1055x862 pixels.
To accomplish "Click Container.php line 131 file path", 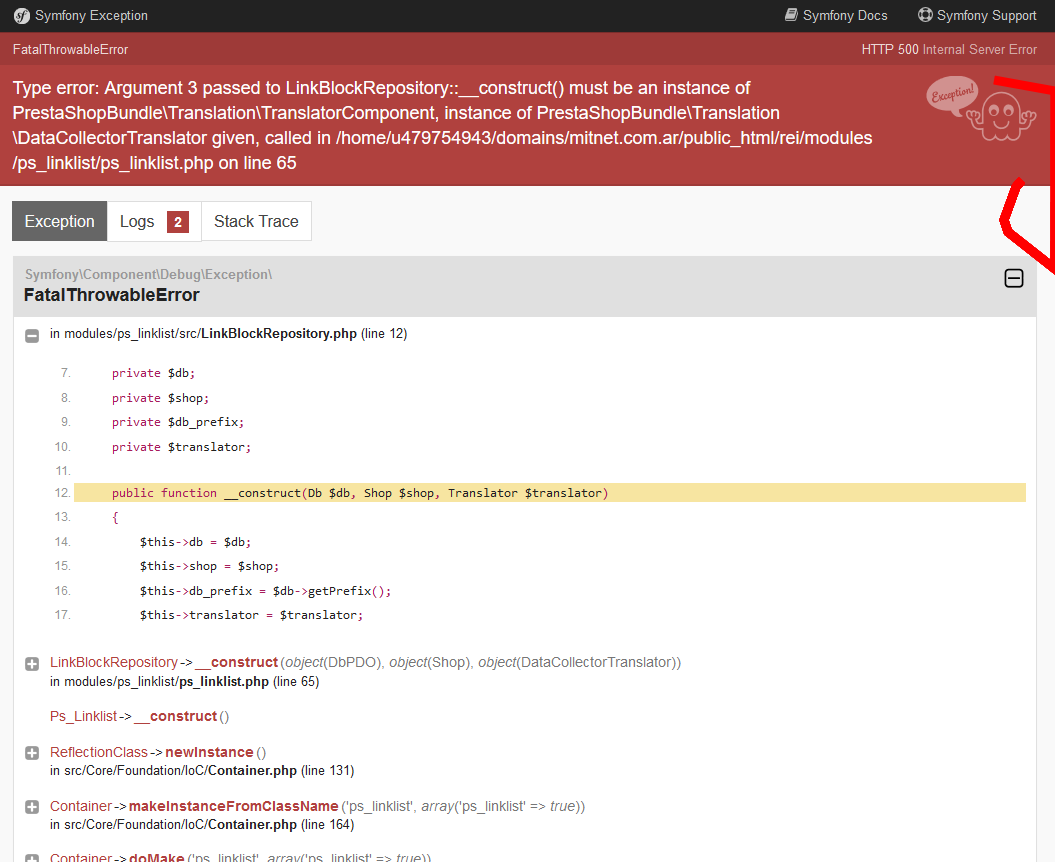I will (202, 770).
